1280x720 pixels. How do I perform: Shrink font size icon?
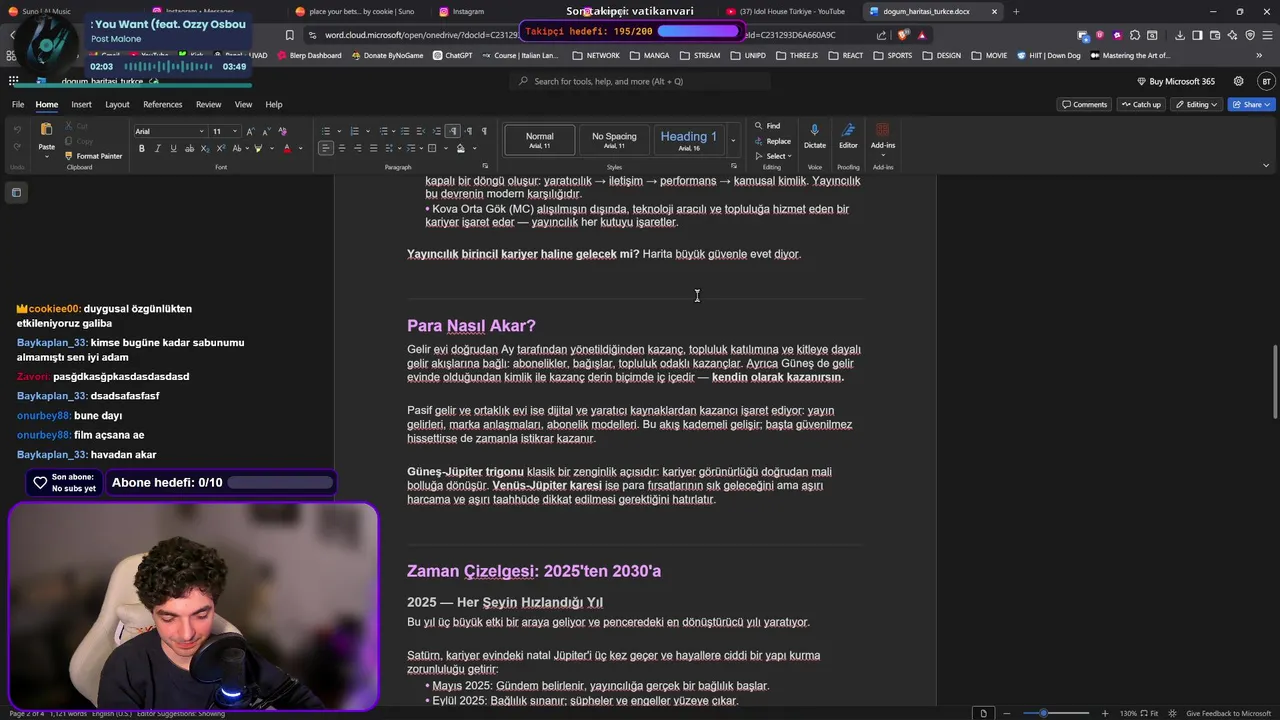(x=266, y=131)
